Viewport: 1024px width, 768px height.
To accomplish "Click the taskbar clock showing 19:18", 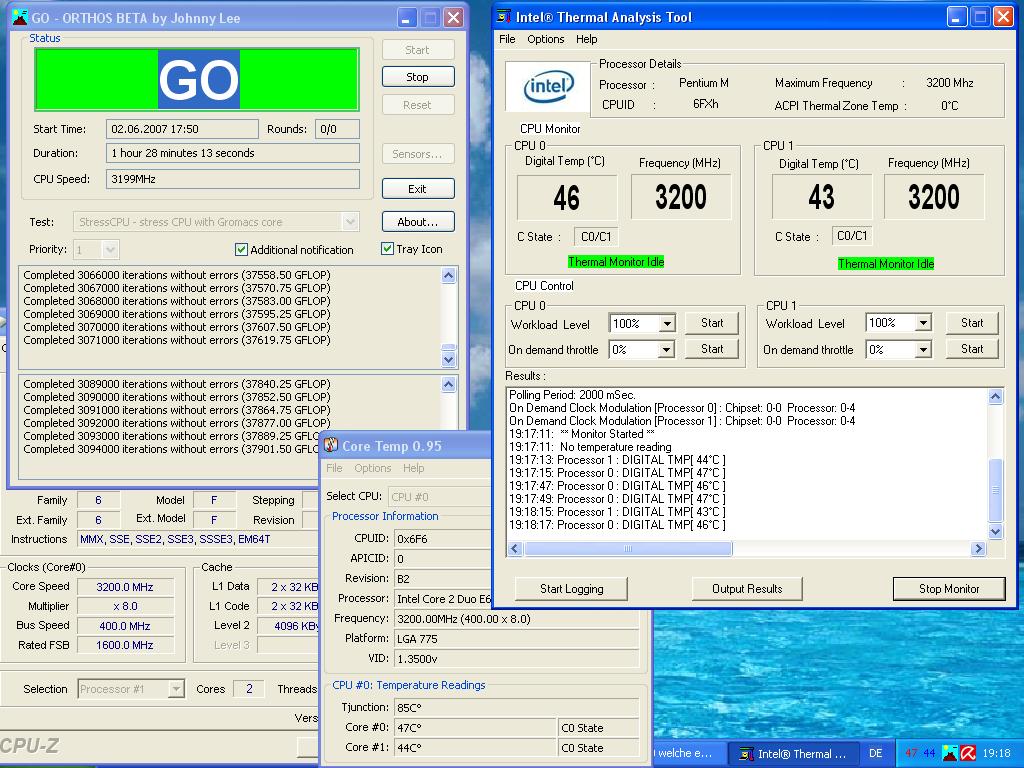I will click(x=996, y=753).
